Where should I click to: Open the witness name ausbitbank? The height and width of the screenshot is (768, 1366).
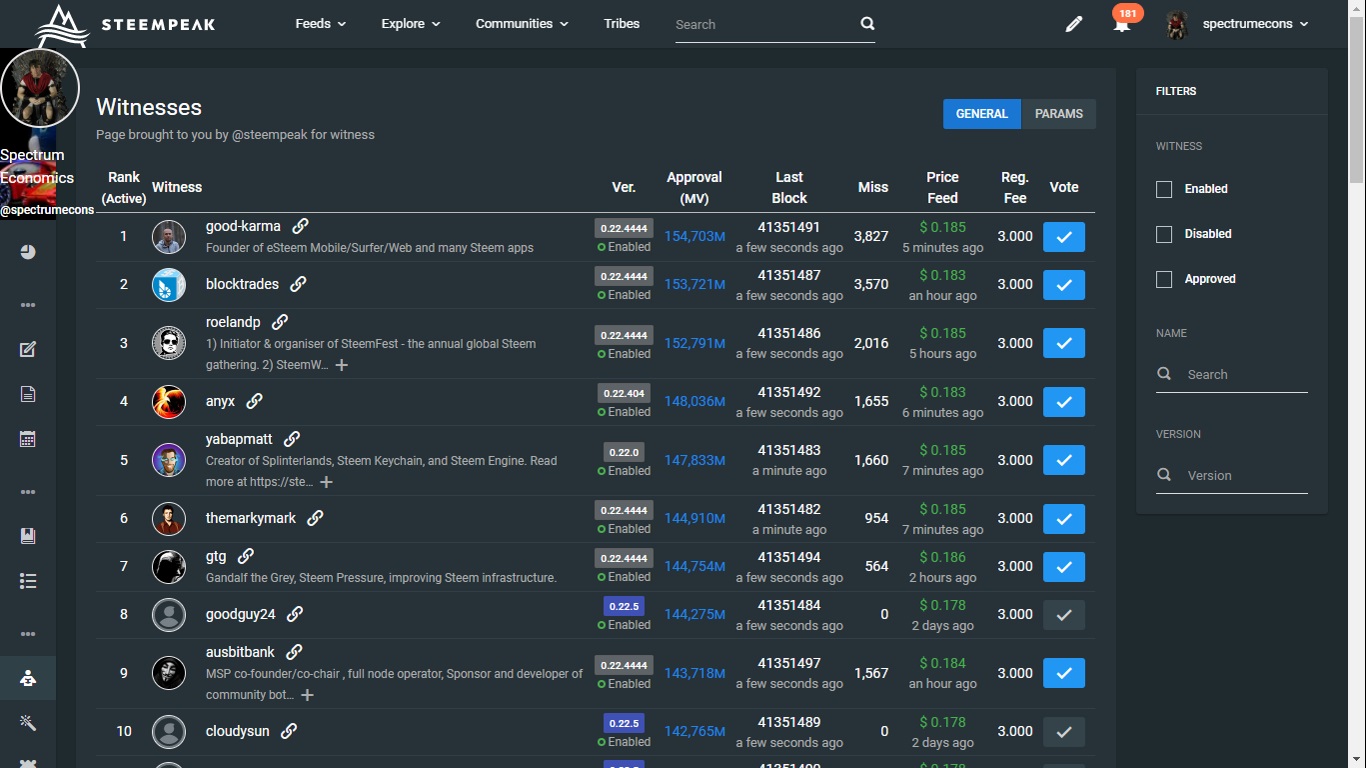click(240, 652)
